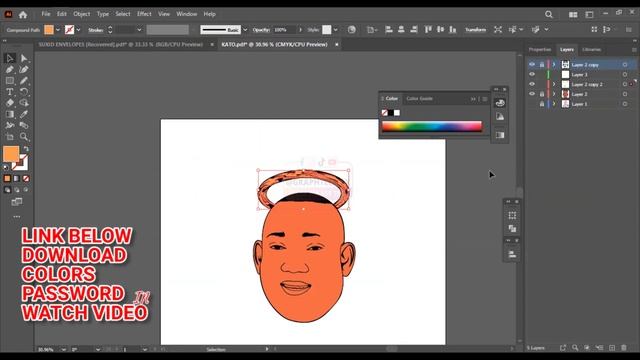This screenshot has height=360, width=640.
Task: Open the Search magnifier in top bar
Action: click(x=549, y=15)
